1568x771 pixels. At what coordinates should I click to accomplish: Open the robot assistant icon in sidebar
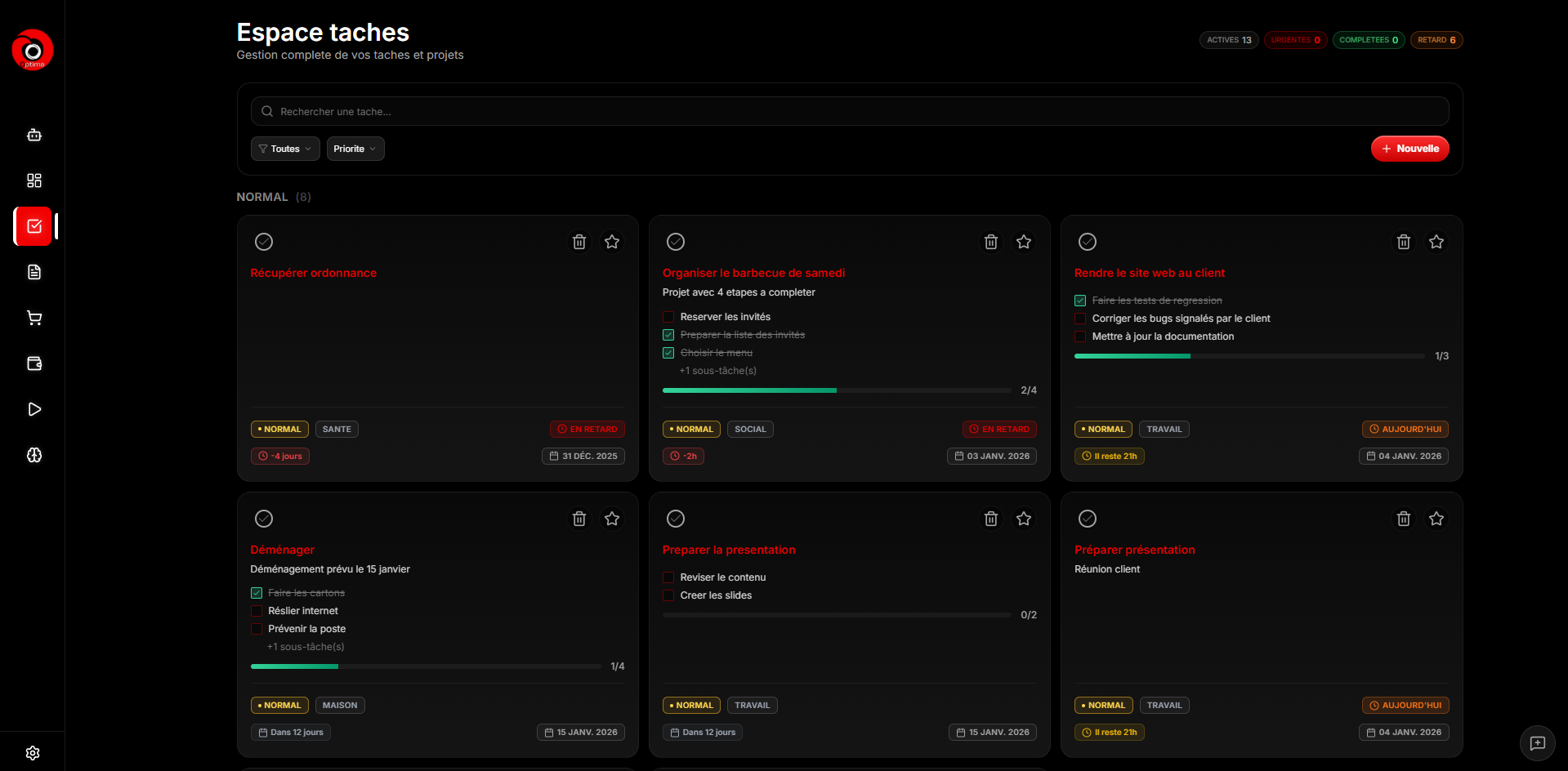pyautogui.click(x=34, y=135)
